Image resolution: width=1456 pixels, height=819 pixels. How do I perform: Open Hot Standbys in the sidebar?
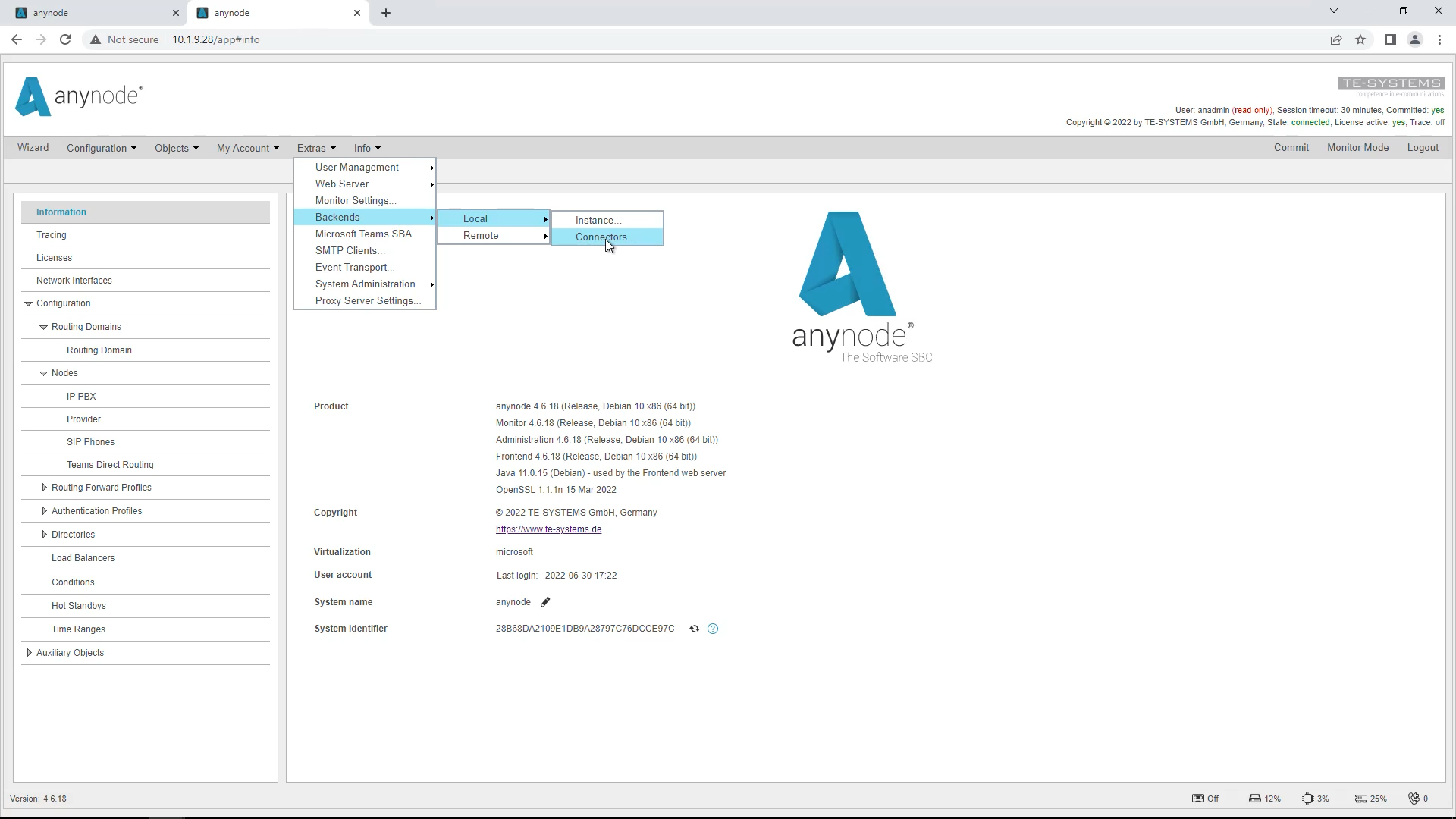pos(146,606)
